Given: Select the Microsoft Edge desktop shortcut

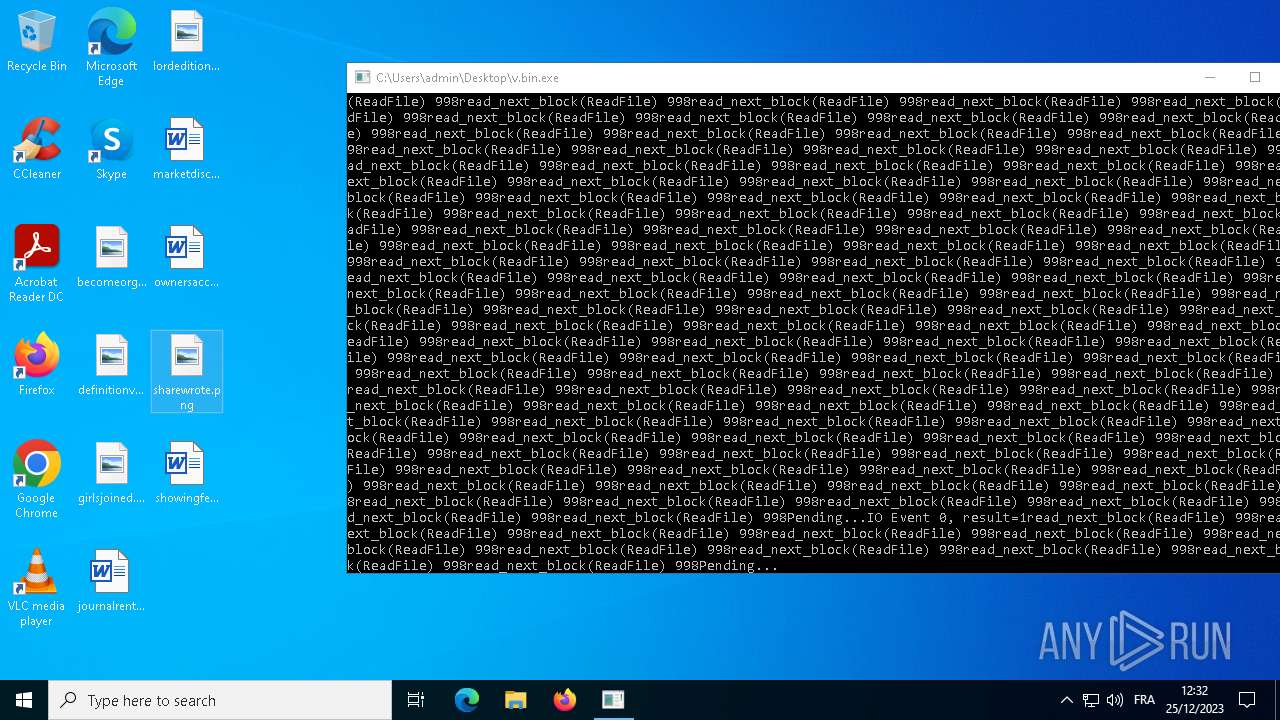Looking at the screenshot, I should click(111, 48).
